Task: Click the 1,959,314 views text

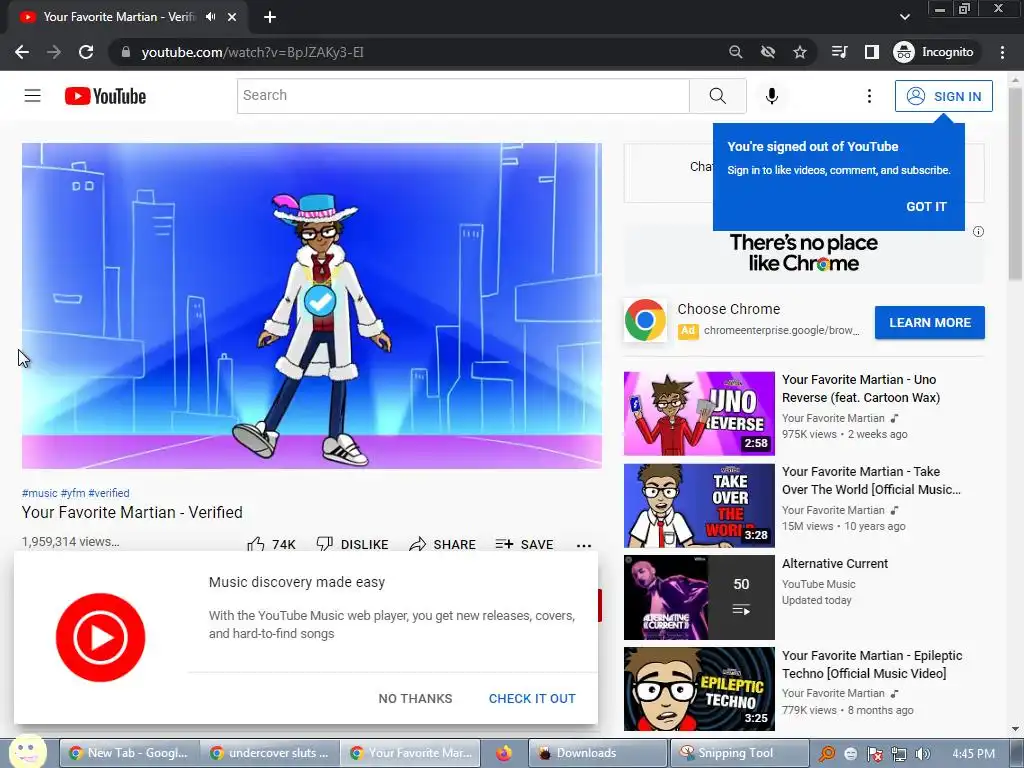Action: (71, 541)
